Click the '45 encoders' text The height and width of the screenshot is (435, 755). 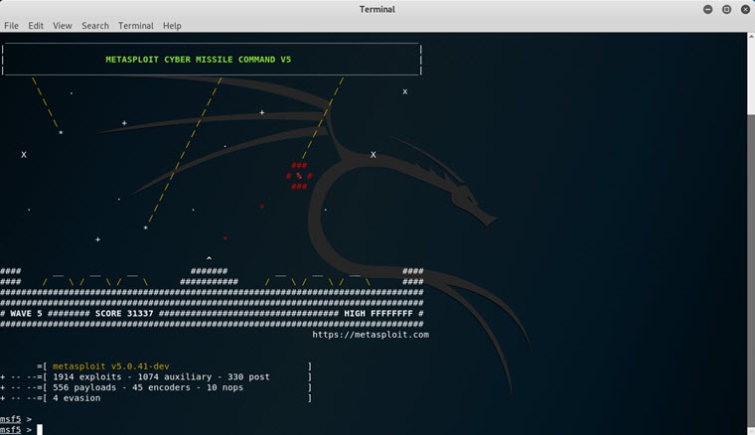[x=161, y=387]
